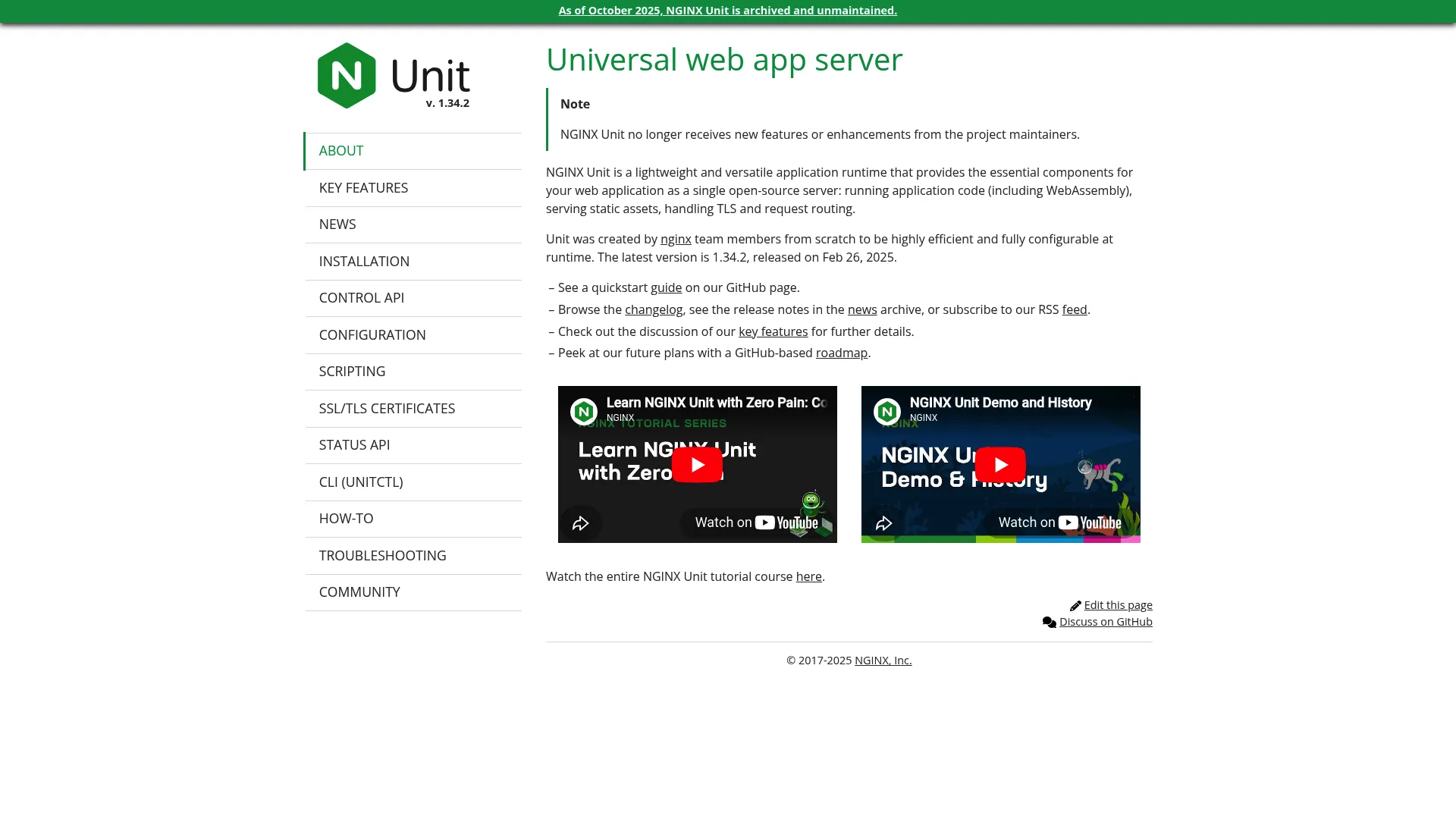Click the chat bubbles icon beside Discuss on GitHub
The image size is (1456, 819).
(1050, 623)
